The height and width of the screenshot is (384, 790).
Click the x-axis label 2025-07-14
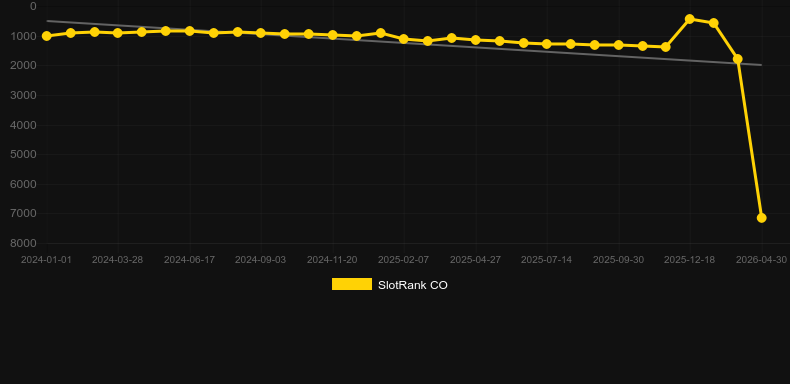pos(547,260)
